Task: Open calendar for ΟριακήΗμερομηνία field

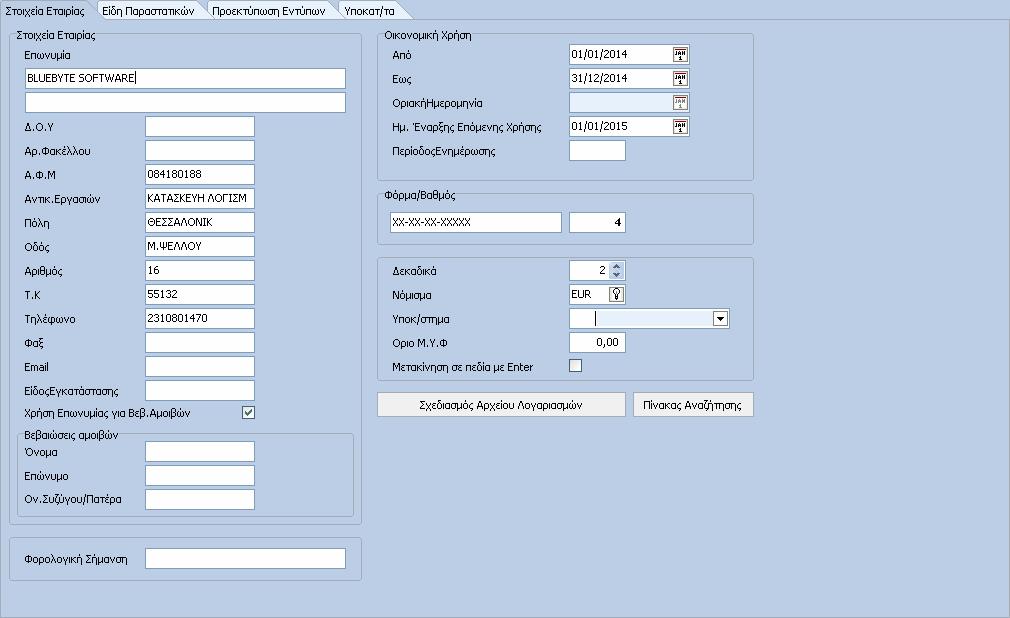Action: tap(680, 102)
